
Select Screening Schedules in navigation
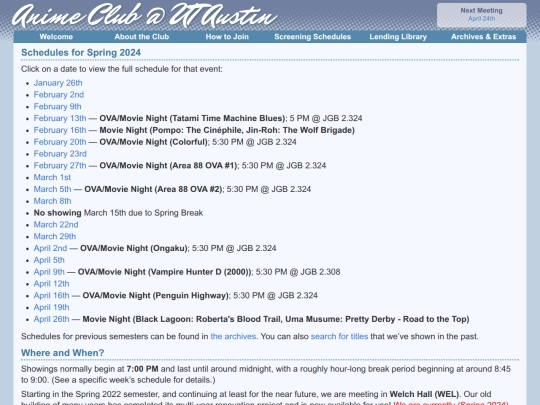pos(312,37)
